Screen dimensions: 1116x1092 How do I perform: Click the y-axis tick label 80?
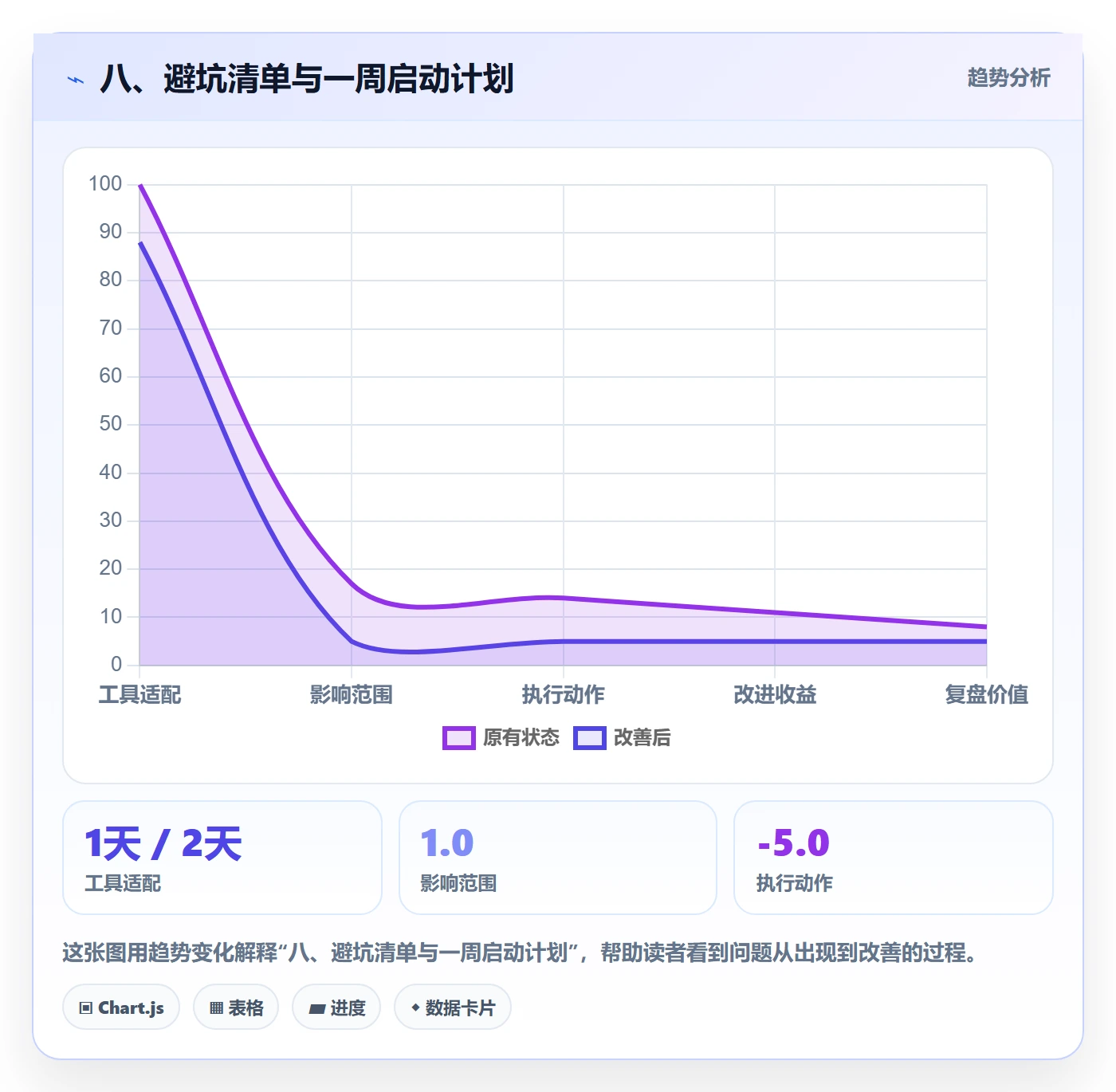point(111,280)
